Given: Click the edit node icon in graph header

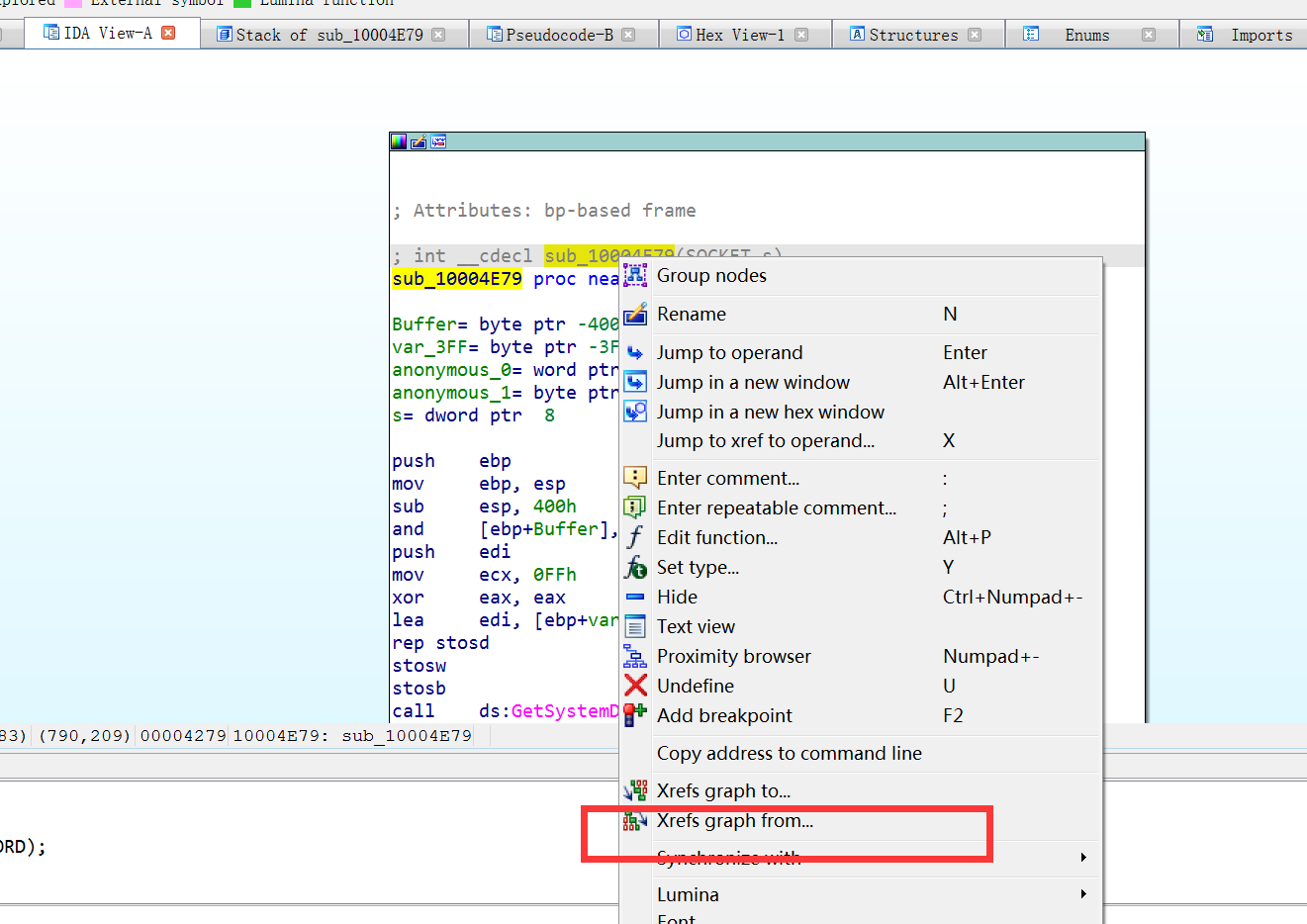Looking at the screenshot, I should tap(419, 141).
